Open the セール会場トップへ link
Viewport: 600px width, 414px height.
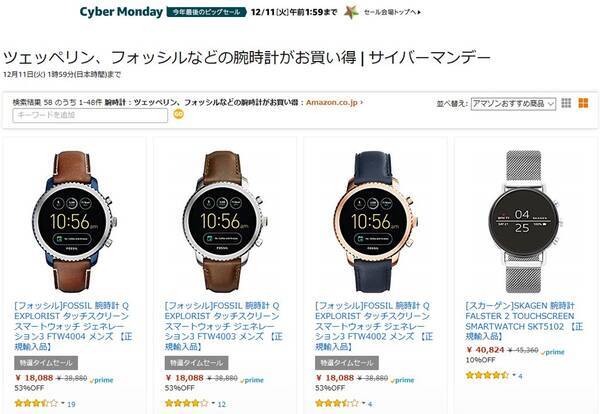[393, 12]
